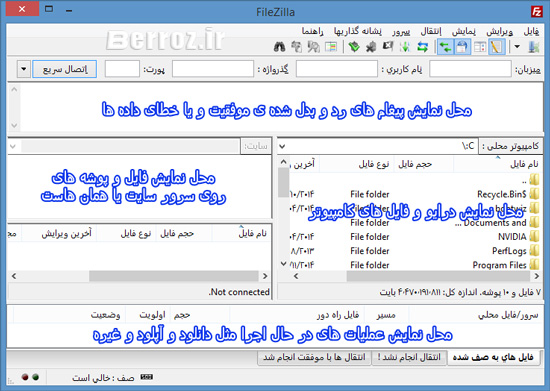550x391 pixels.
Task: Click message log scroll up arrow
Action: pyautogui.click(x=14, y=89)
